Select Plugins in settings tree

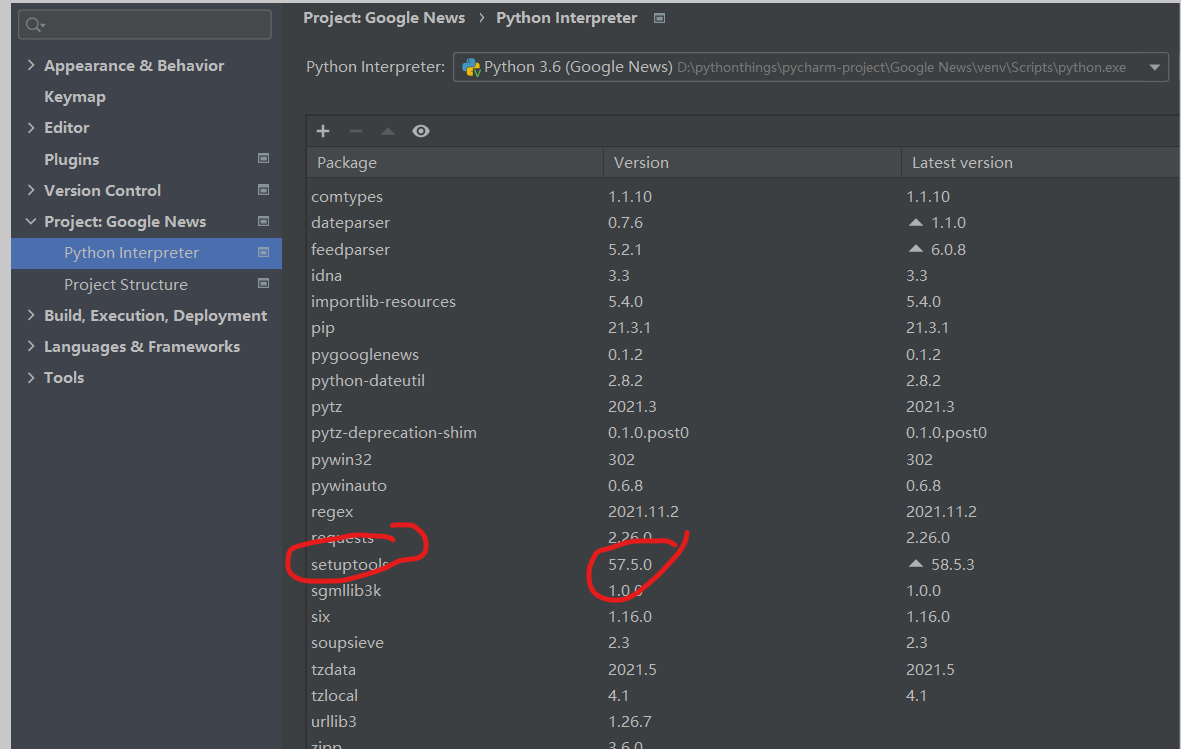coord(72,159)
